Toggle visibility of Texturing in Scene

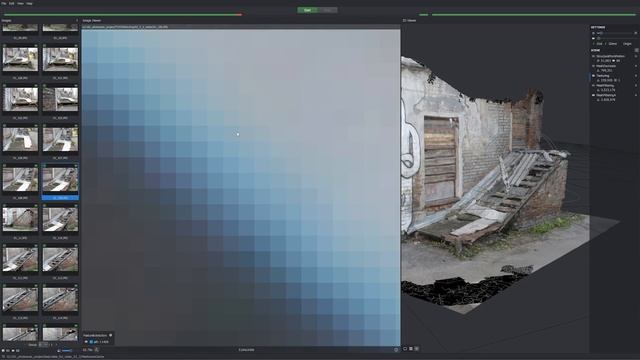pos(593,76)
